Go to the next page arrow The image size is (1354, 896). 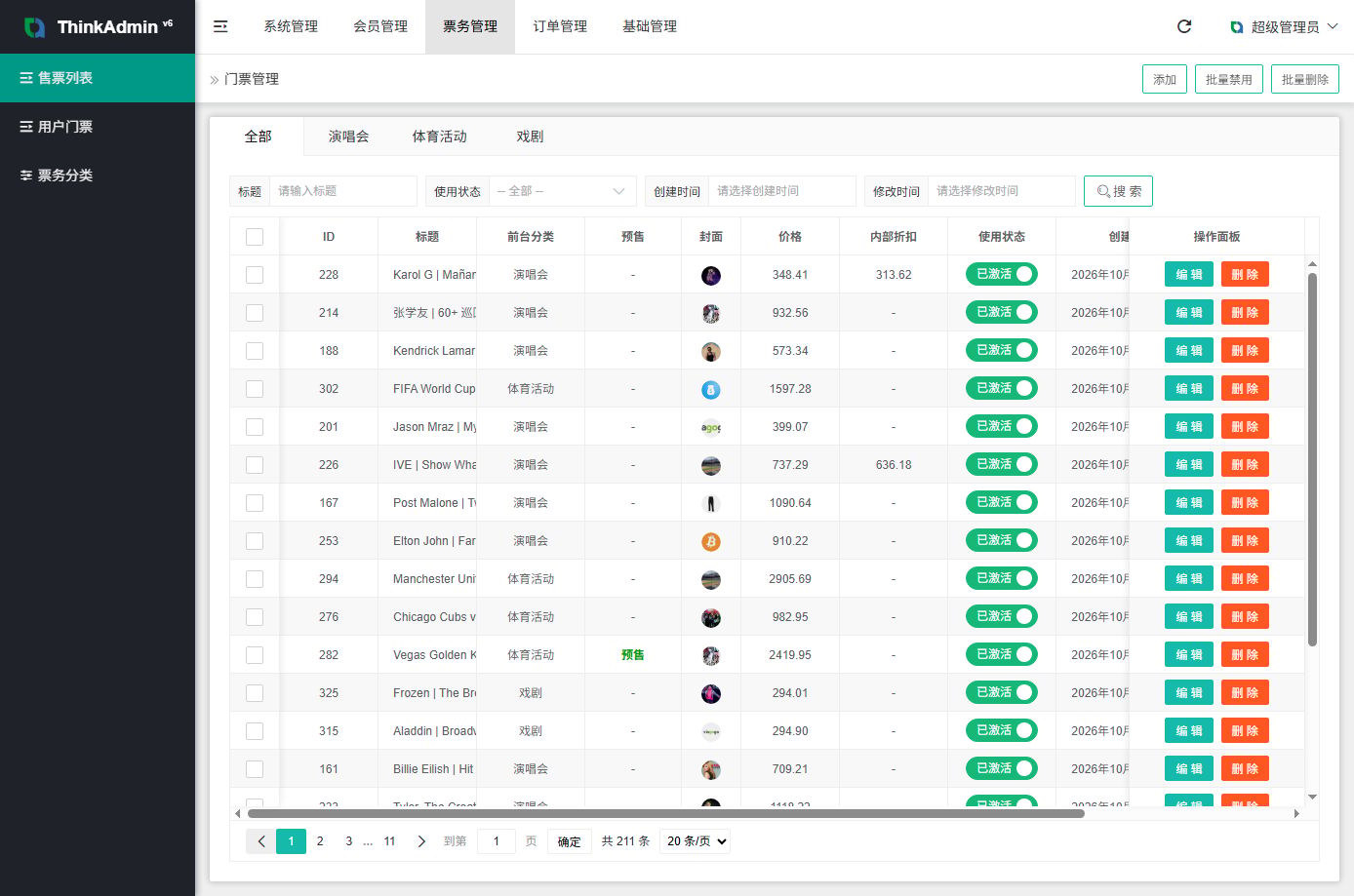[421, 841]
